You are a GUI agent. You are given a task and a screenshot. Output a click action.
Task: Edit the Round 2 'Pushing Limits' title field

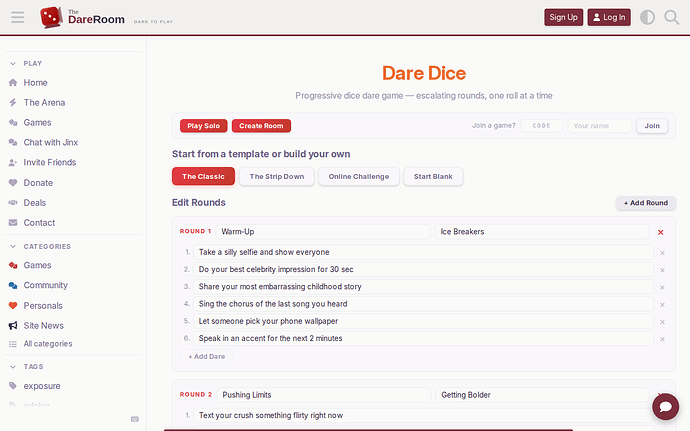pyautogui.click(x=324, y=395)
